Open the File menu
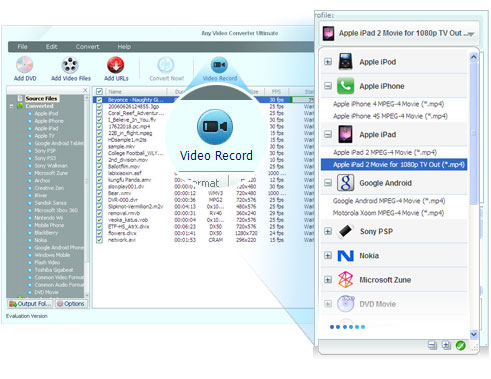 coord(23,47)
